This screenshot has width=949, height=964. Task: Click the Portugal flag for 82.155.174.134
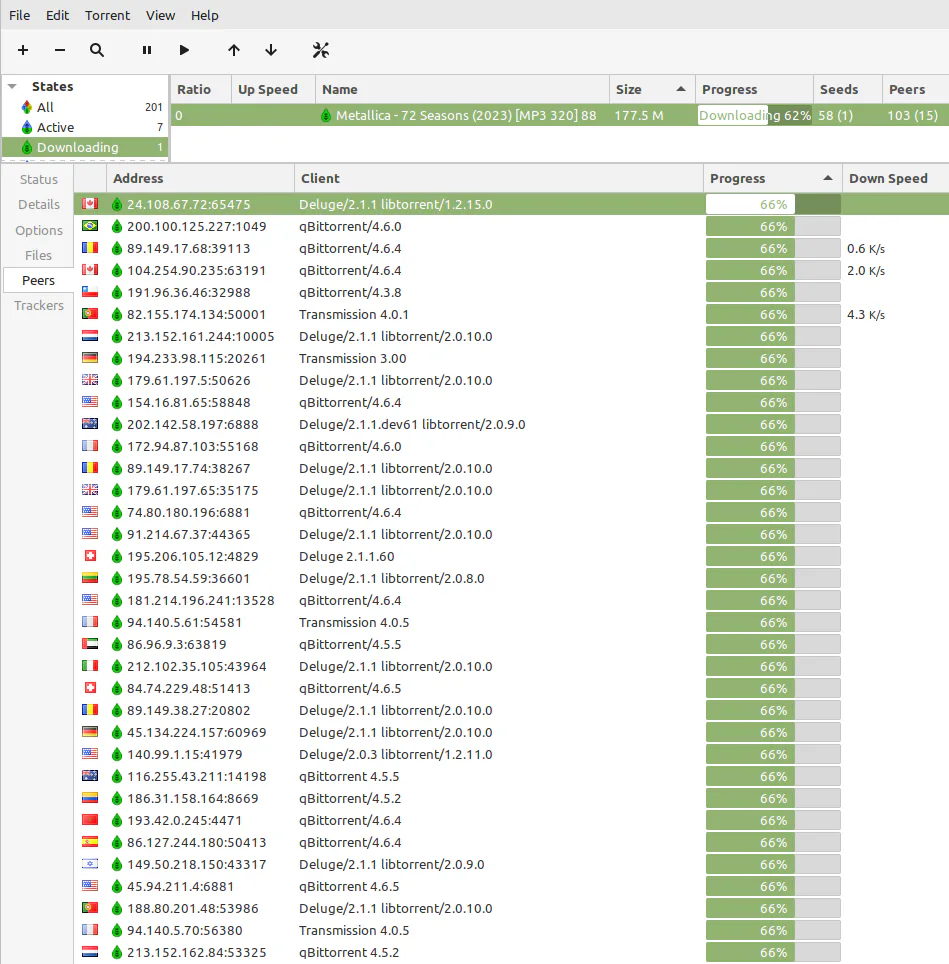tap(90, 314)
